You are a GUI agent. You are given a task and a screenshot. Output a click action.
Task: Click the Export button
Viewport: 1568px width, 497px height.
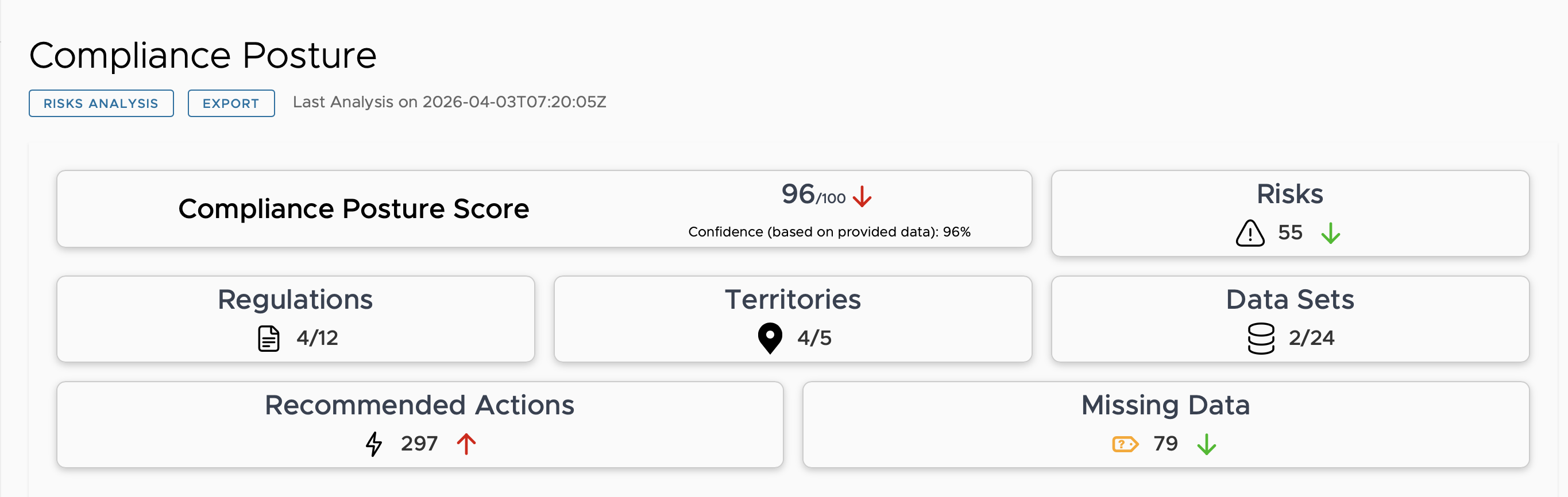click(x=231, y=103)
